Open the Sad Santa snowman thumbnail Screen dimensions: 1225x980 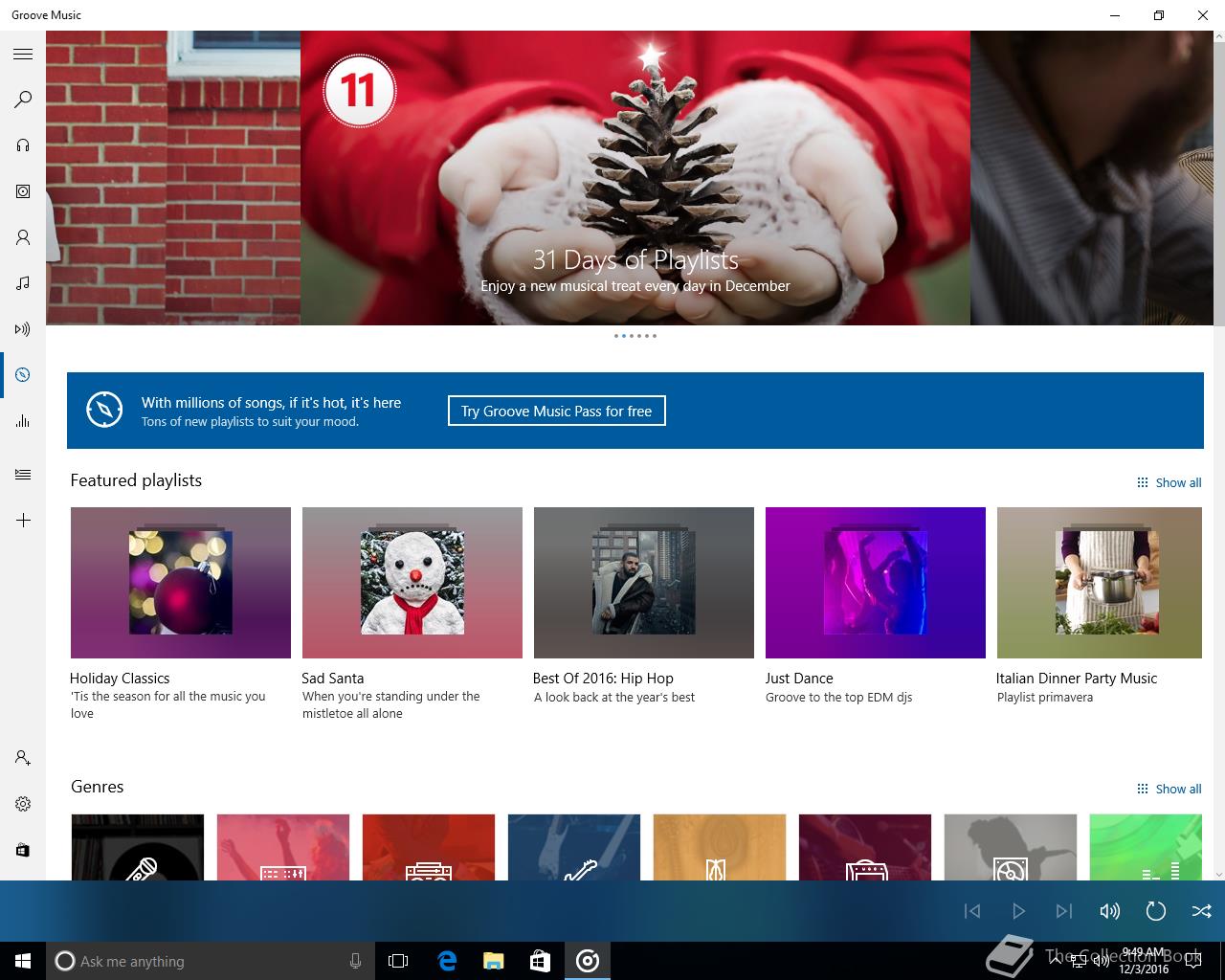412,583
